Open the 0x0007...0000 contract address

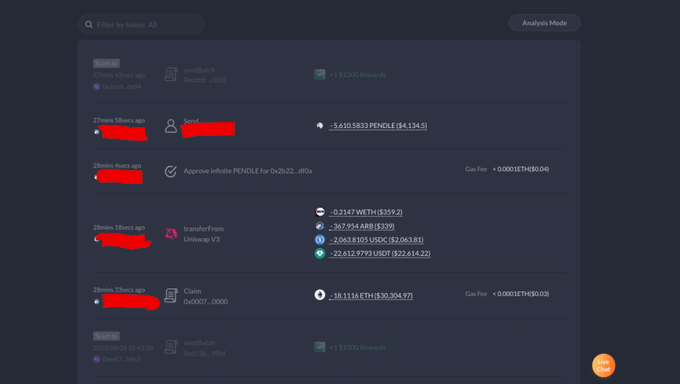pos(206,302)
